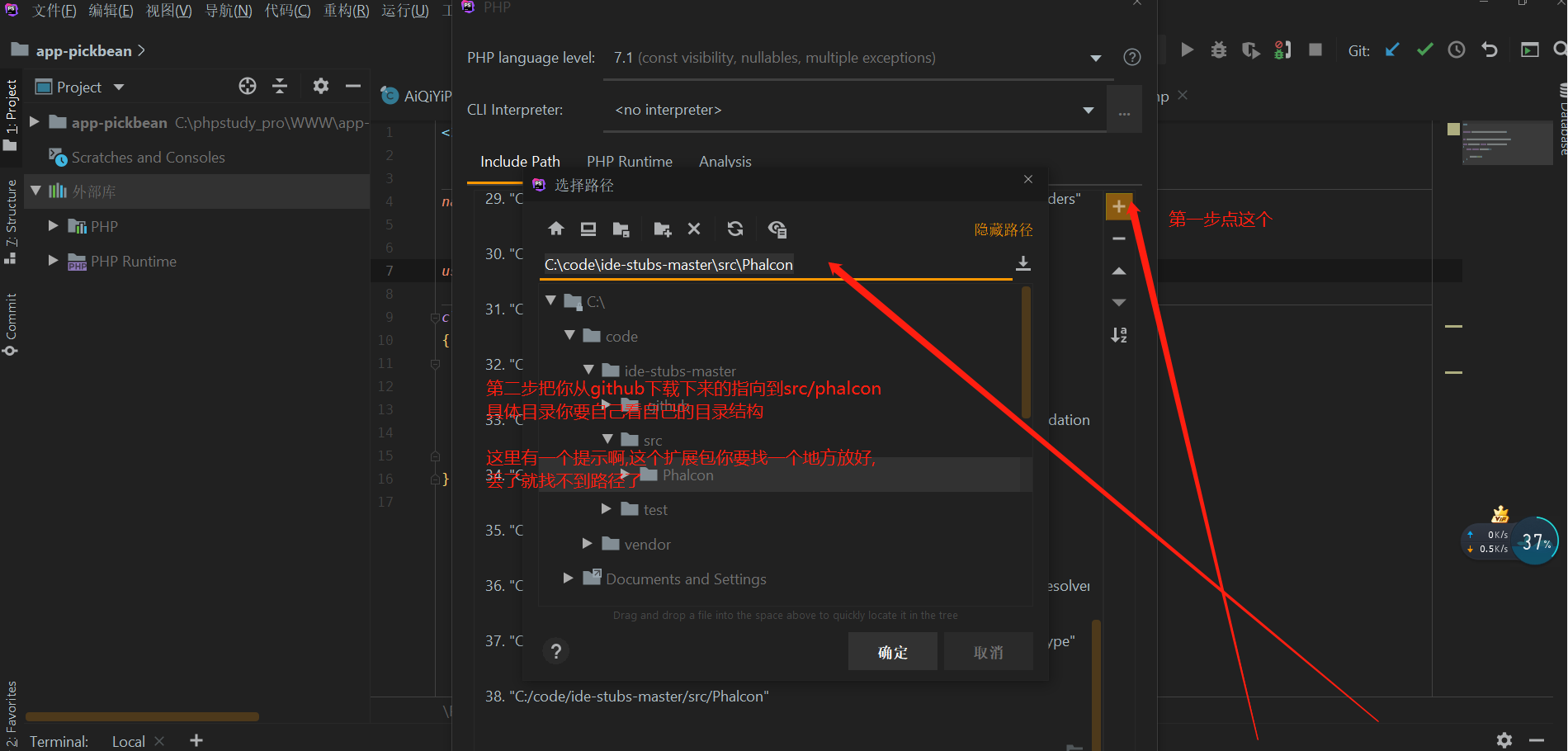Collapse the ide-stubs-master folder node
Viewport: 1568px width, 751px height.
click(588, 371)
